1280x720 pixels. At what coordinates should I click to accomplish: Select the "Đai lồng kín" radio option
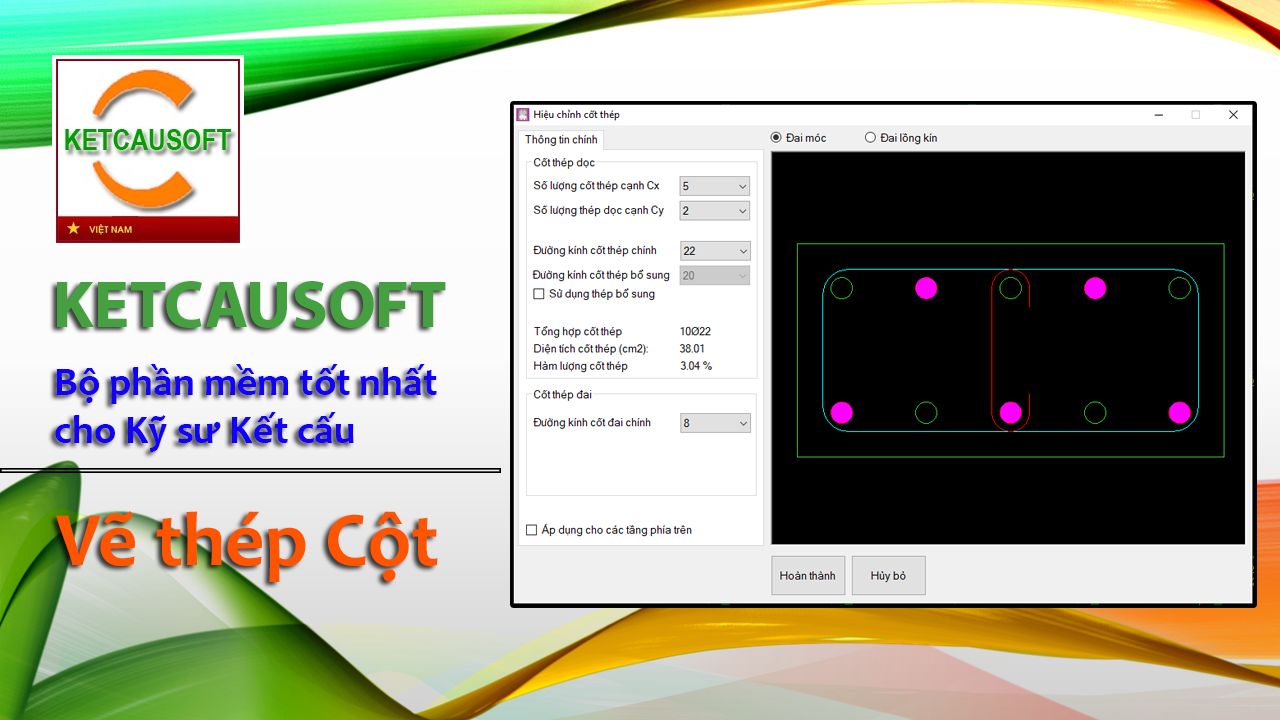click(x=870, y=138)
